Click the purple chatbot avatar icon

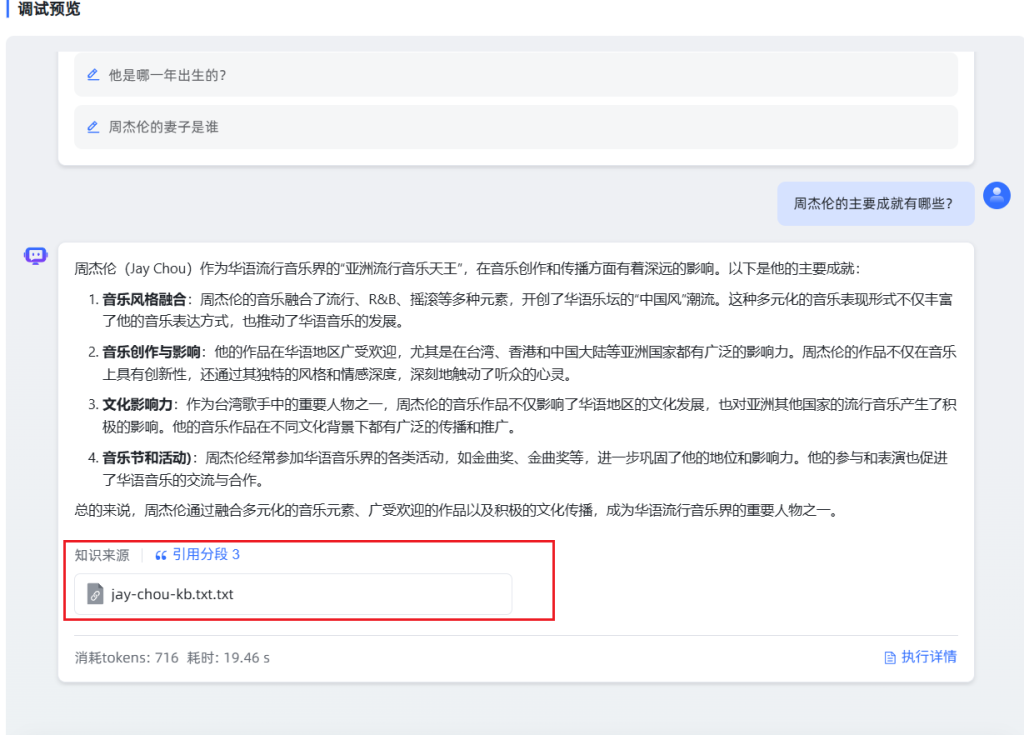pyautogui.click(x=36, y=256)
